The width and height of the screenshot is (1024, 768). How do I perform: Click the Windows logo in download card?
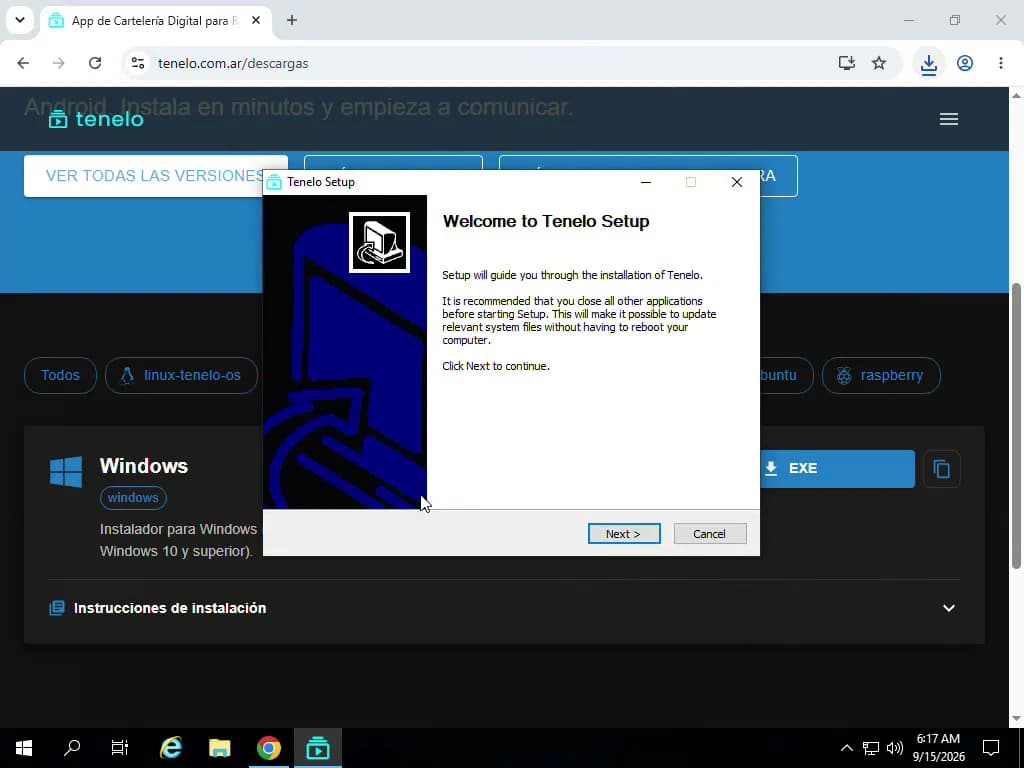click(x=66, y=472)
